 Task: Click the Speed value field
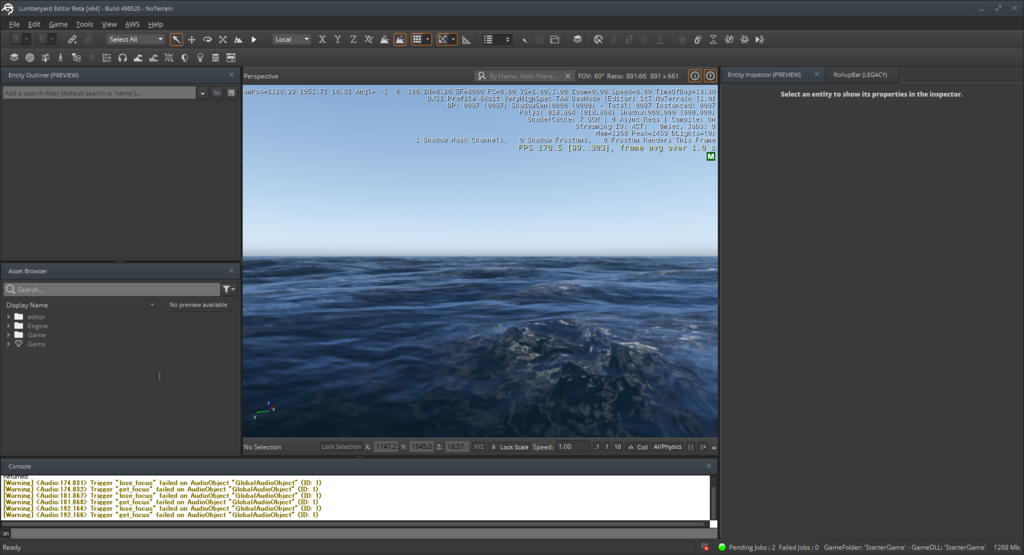click(572, 447)
